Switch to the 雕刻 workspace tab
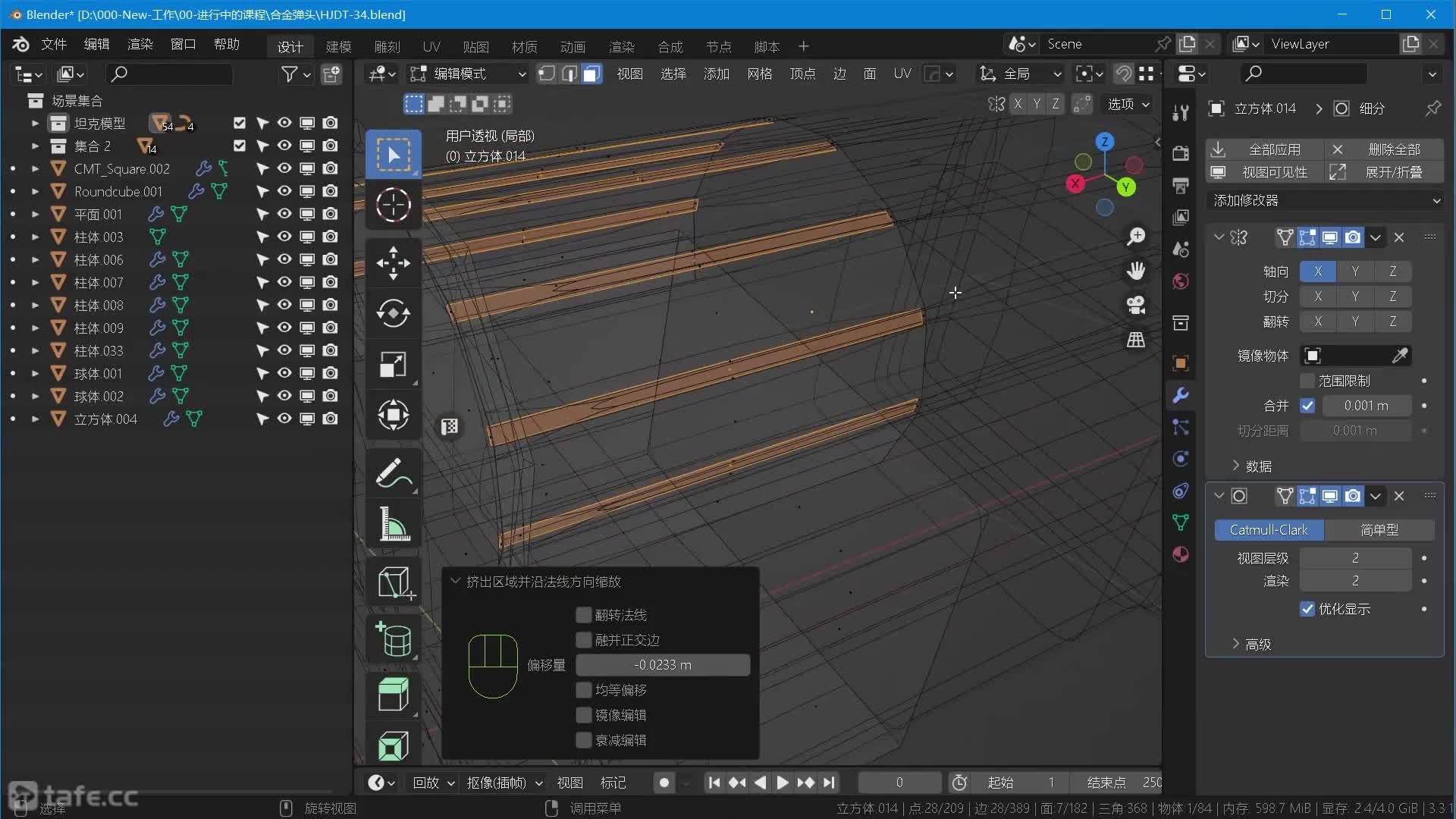Screen dimensions: 1456x819 [387, 46]
